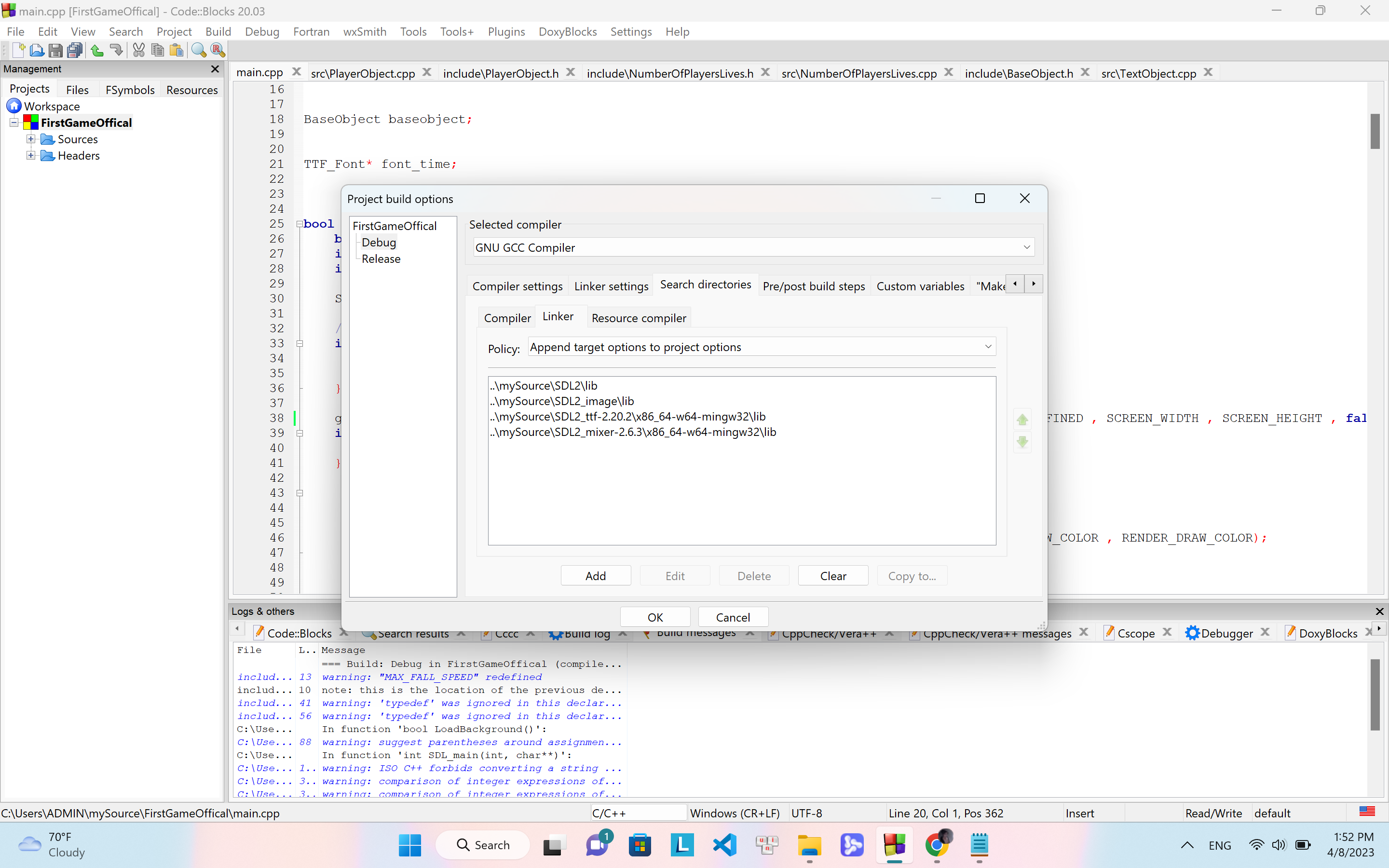
Task: Expand the Headers folder
Action: click(x=31, y=156)
